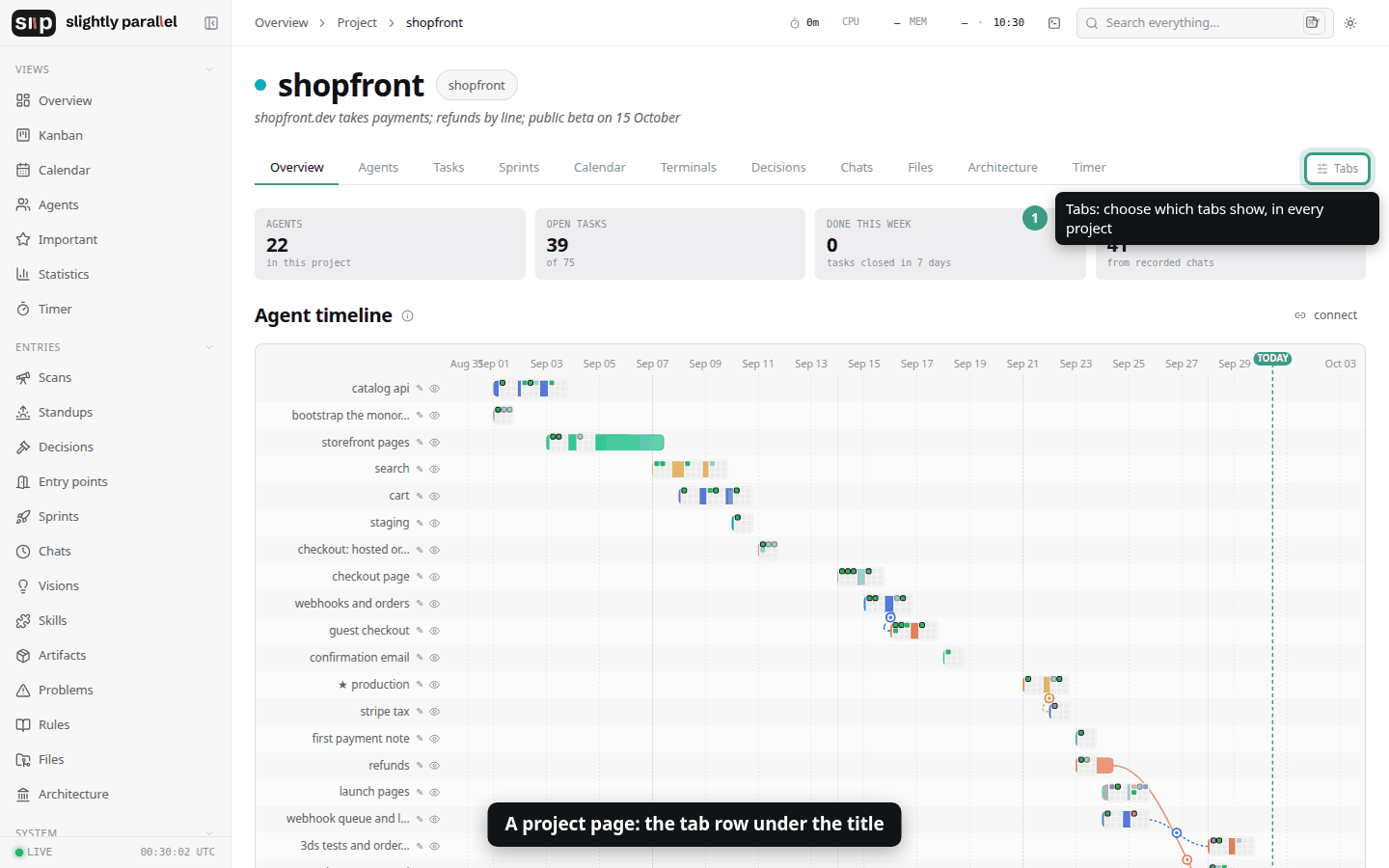
Task: Toggle eye icon for refunds row
Action: pyautogui.click(x=435, y=766)
